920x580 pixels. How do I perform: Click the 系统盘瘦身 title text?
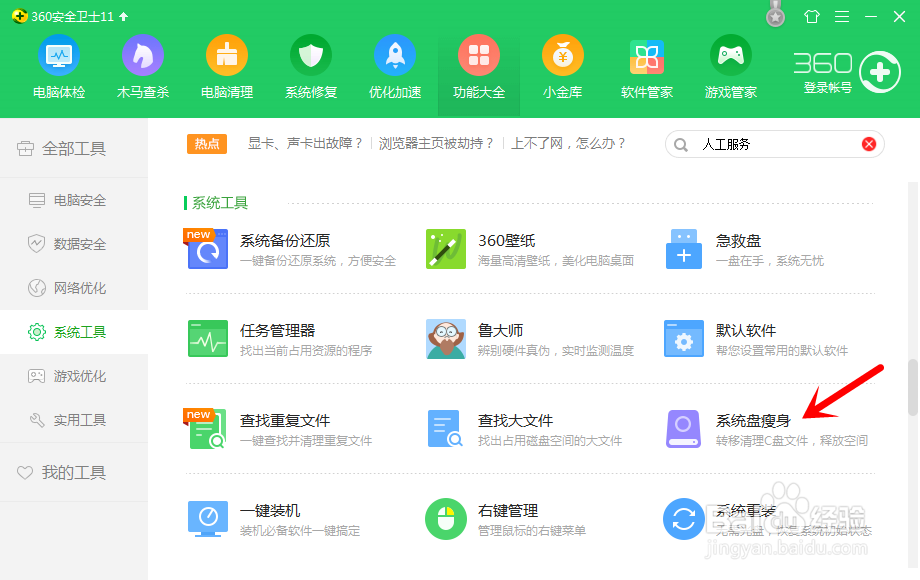753,420
